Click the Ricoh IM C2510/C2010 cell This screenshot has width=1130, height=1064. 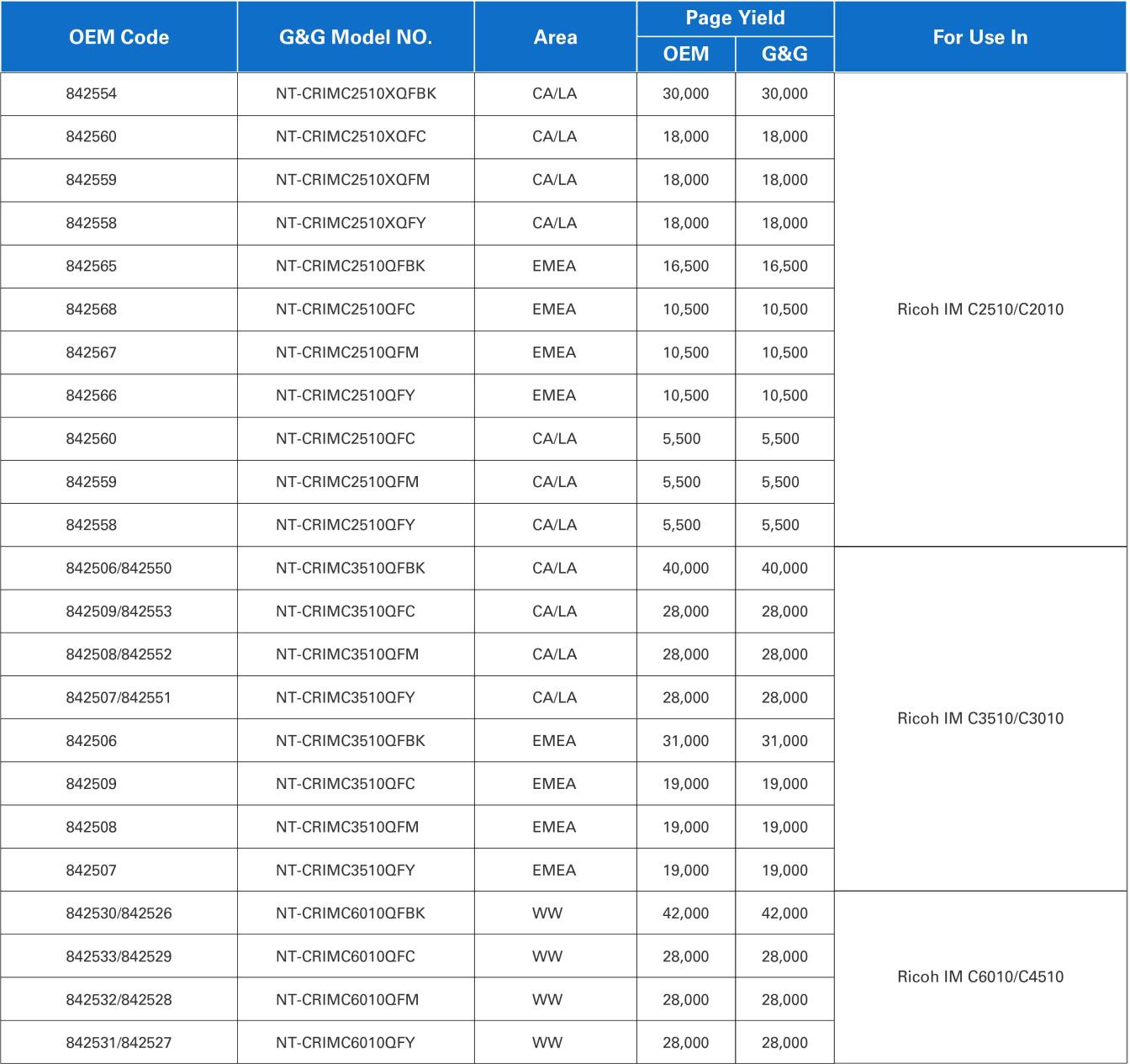(x=980, y=309)
